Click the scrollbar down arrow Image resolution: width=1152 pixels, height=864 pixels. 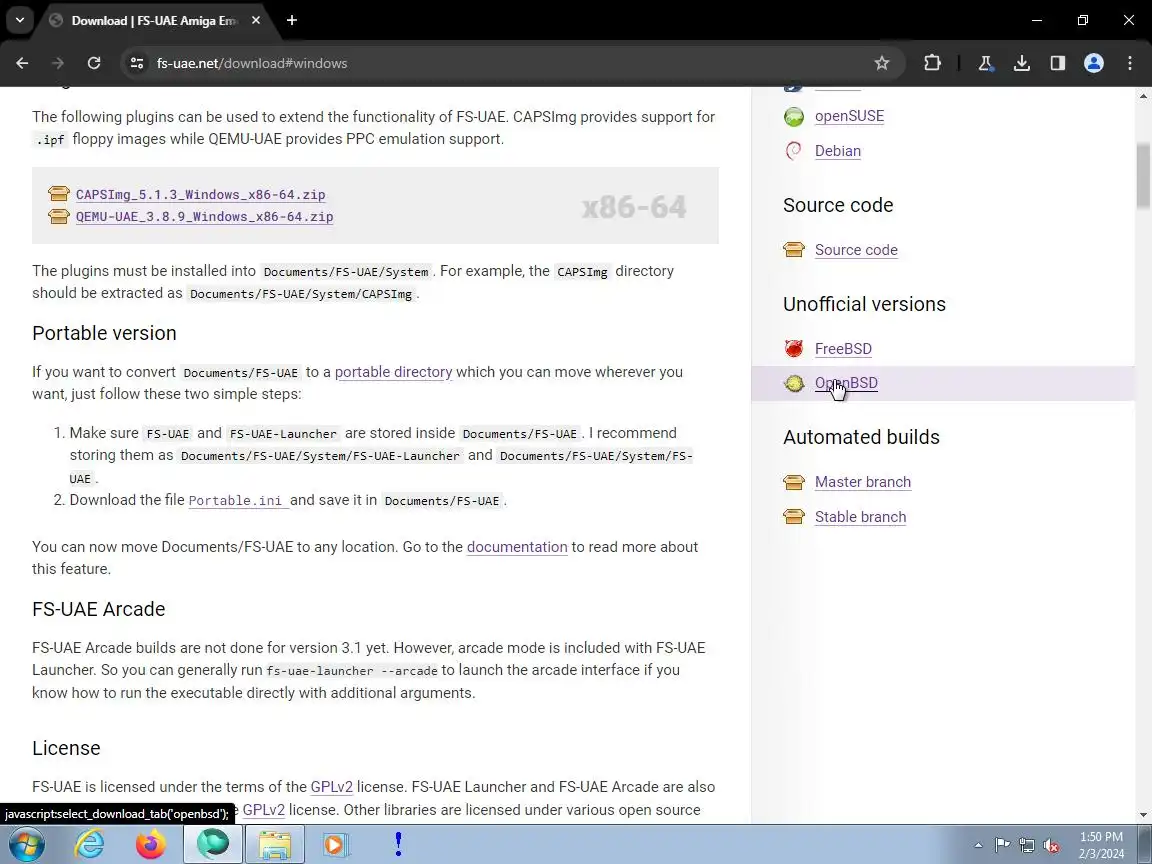tap(1143, 815)
